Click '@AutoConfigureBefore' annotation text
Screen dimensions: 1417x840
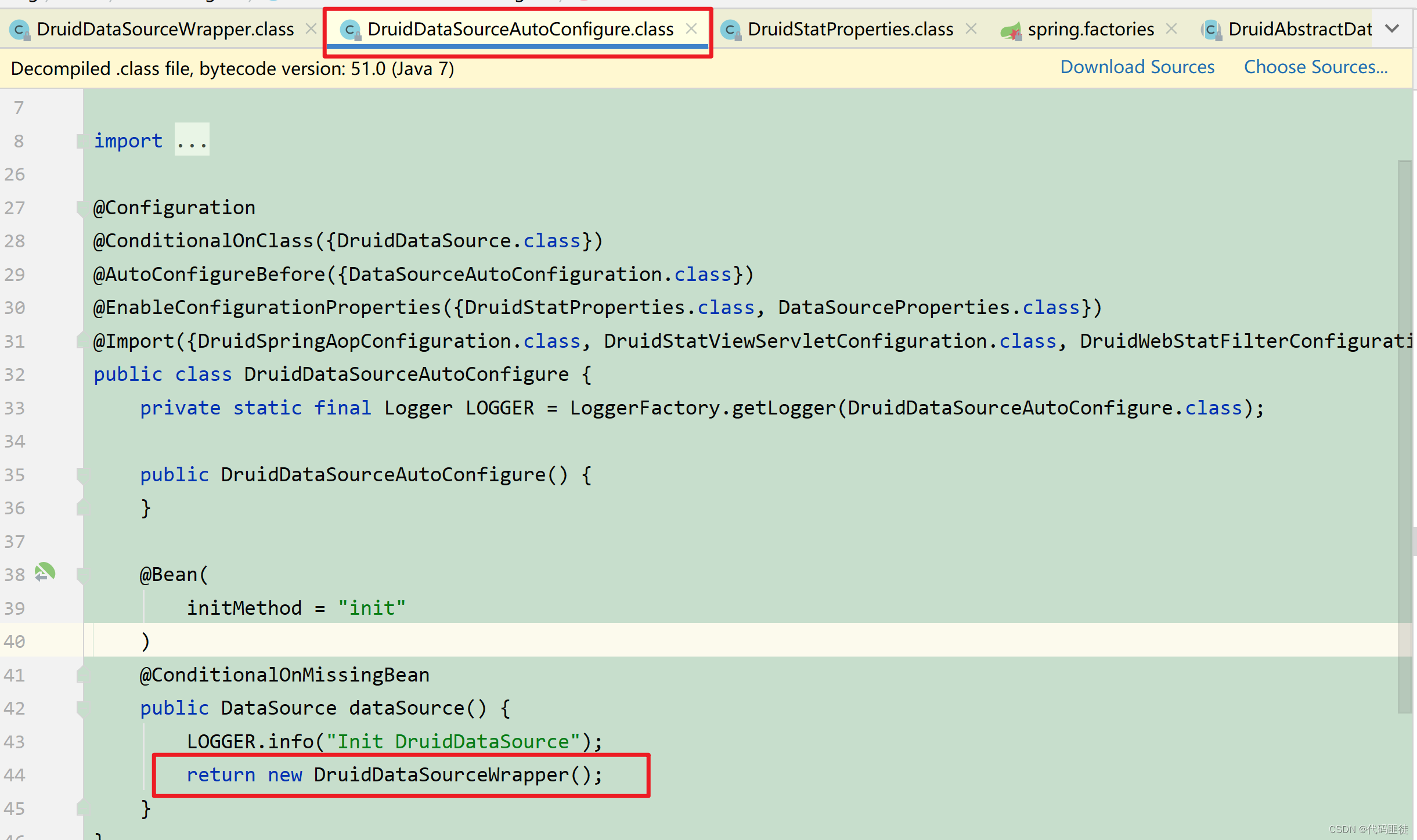(209, 275)
